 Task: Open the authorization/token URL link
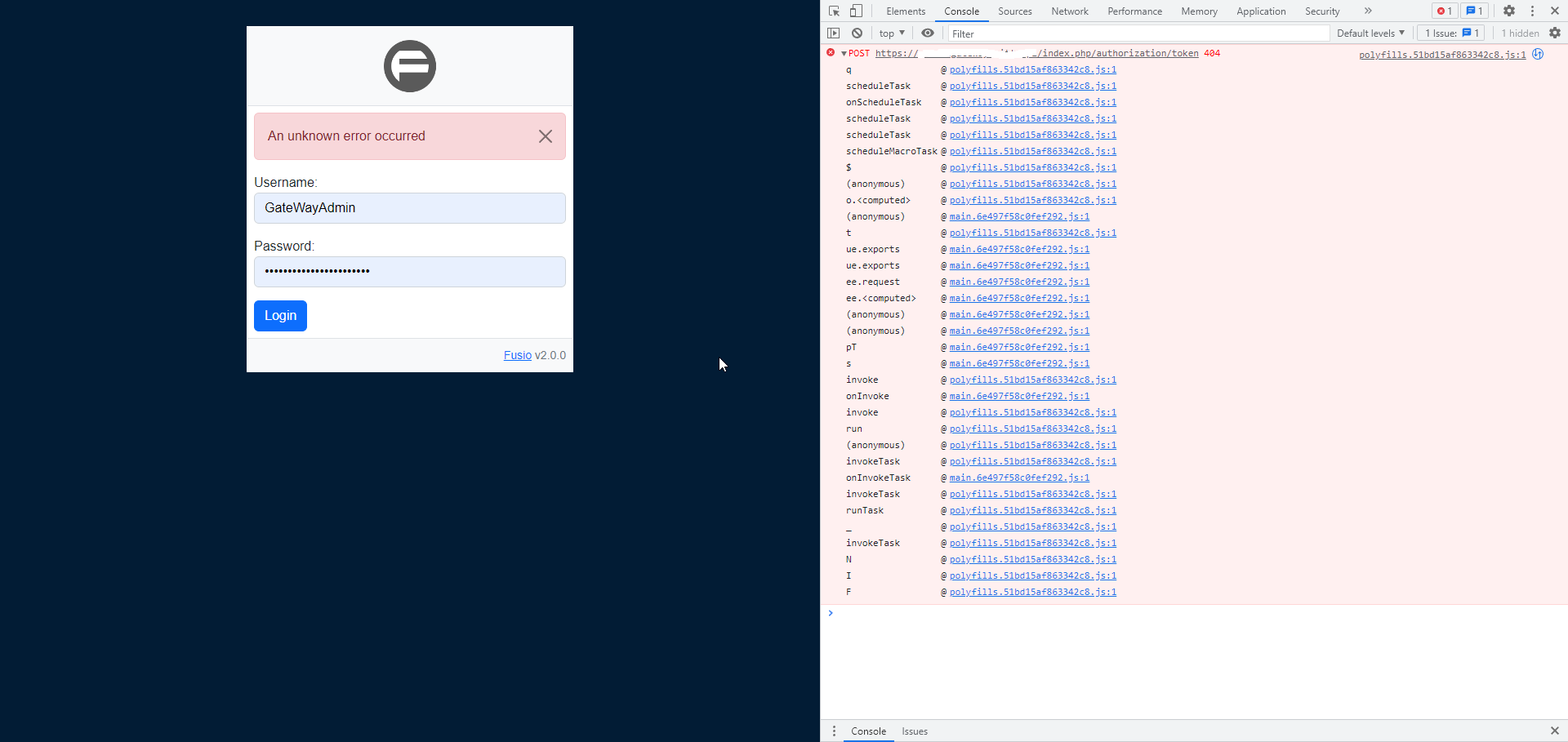[x=1037, y=53]
